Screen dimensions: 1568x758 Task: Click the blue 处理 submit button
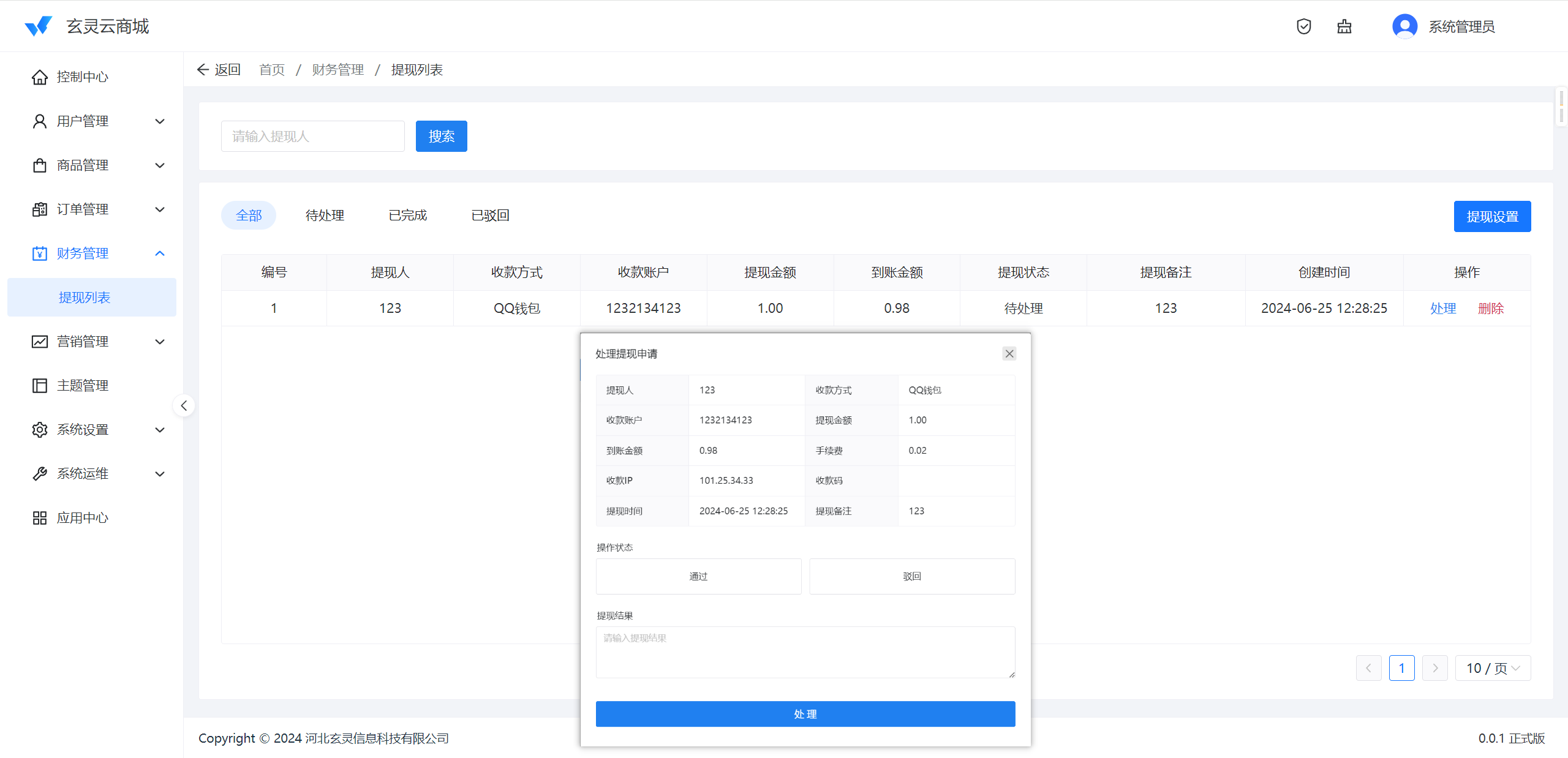pyautogui.click(x=805, y=714)
